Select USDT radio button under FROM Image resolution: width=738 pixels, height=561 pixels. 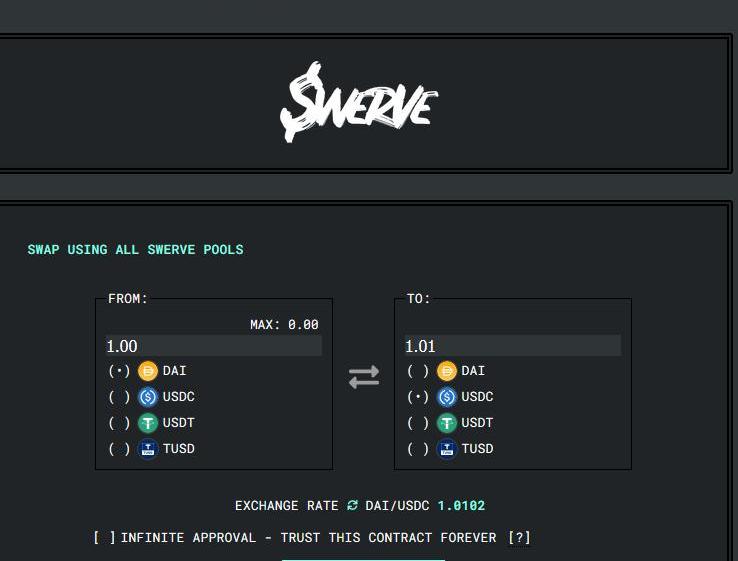119,423
